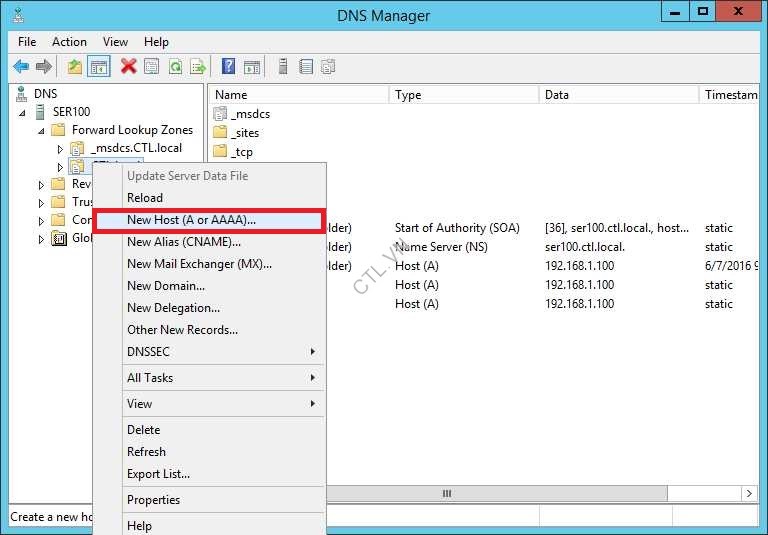Screen dimensions: 768x535
Task: Expand the _msdcs.CTL.local zone
Action: pos(60,149)
